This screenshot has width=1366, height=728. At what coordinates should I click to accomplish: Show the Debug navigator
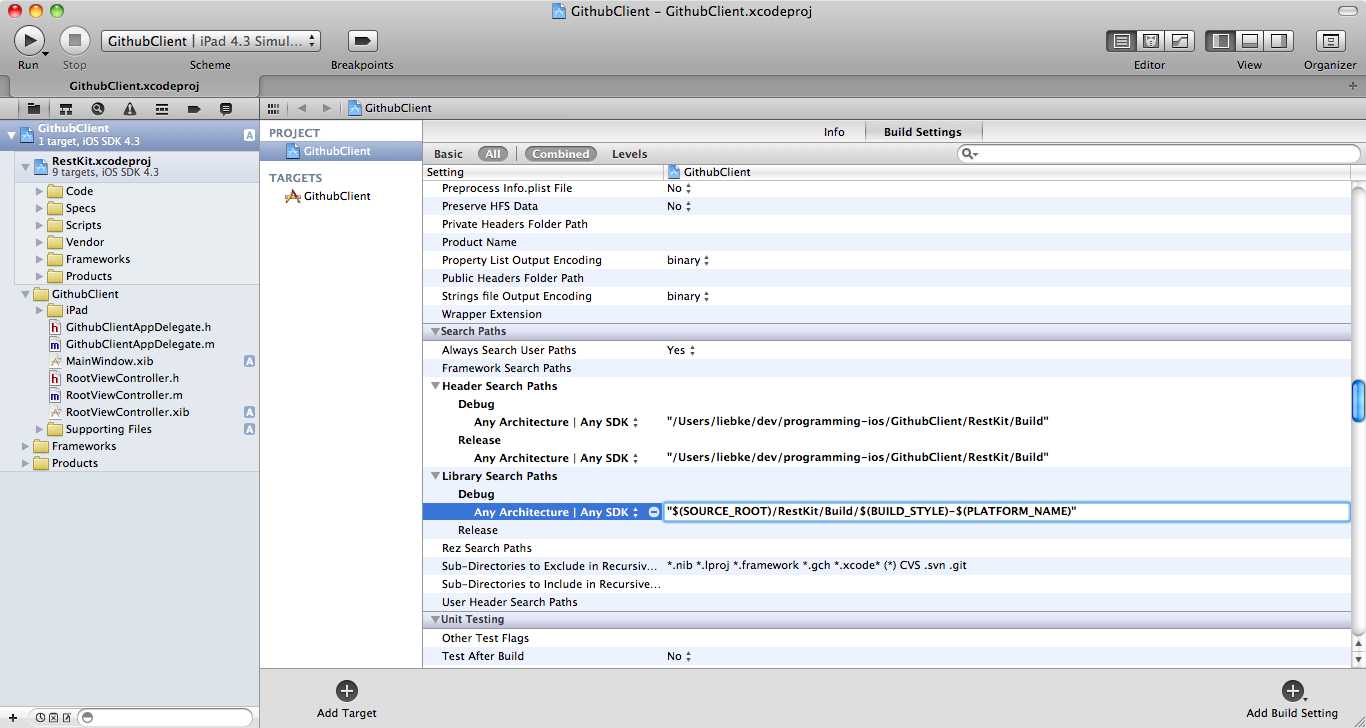[x=162, y=108]
